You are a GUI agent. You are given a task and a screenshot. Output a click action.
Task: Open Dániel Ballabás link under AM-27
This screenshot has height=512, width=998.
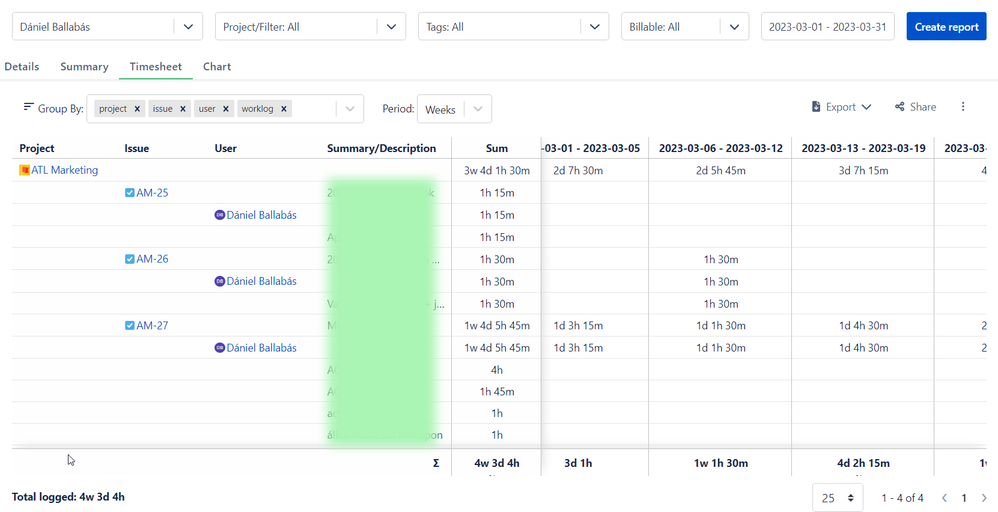coord(262,348)
